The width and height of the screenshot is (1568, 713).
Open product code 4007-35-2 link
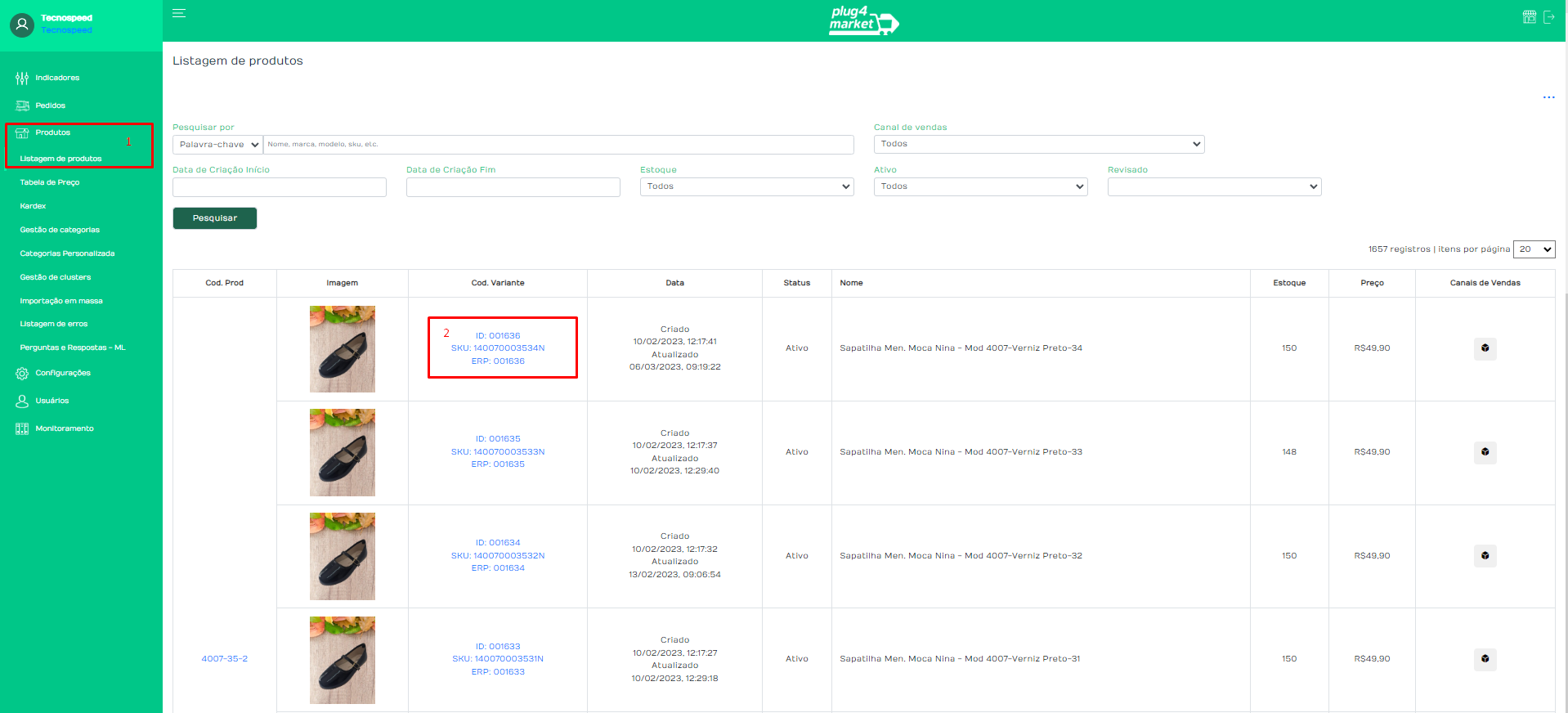point(225,659)
